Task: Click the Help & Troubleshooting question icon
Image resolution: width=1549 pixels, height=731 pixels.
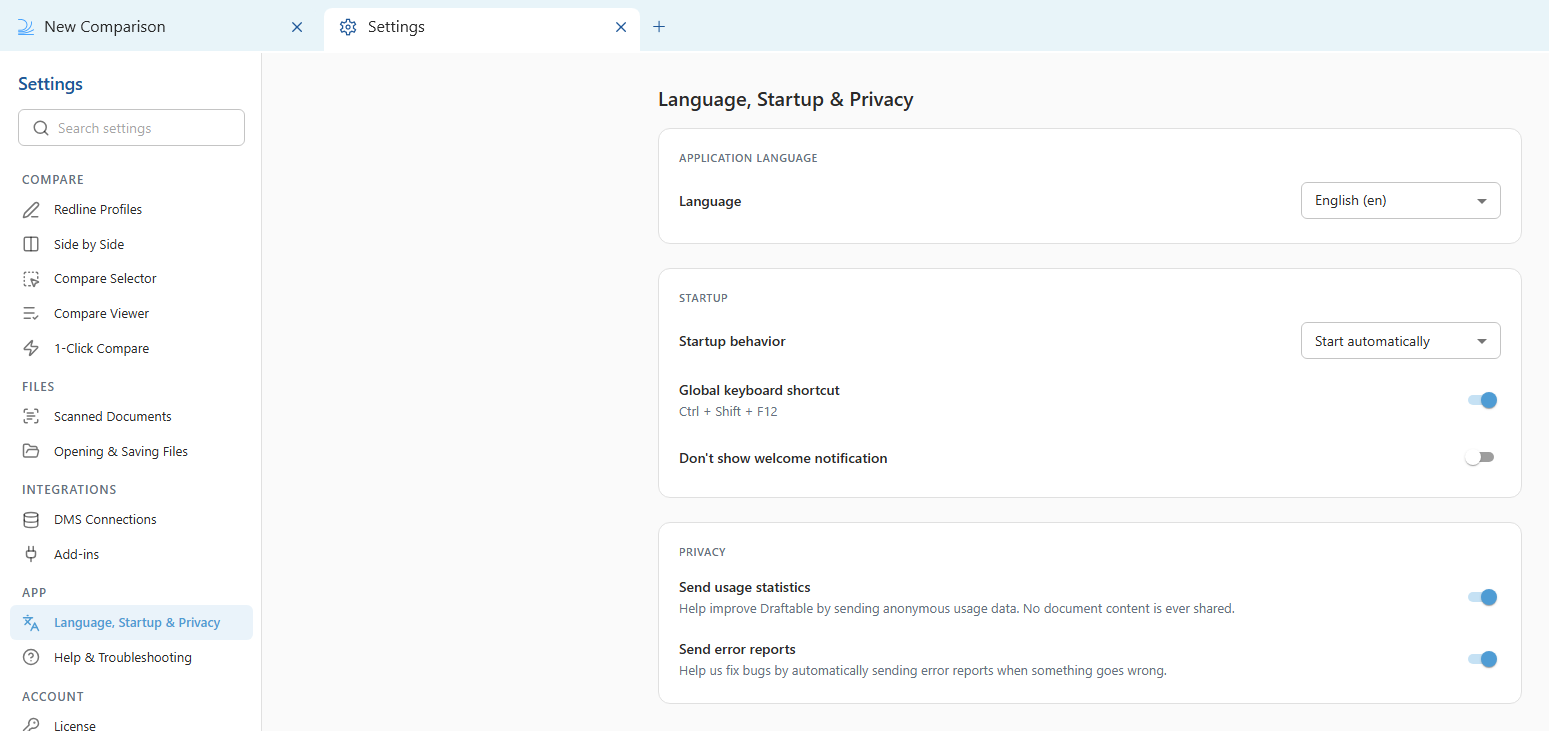Action: [32, 657]
